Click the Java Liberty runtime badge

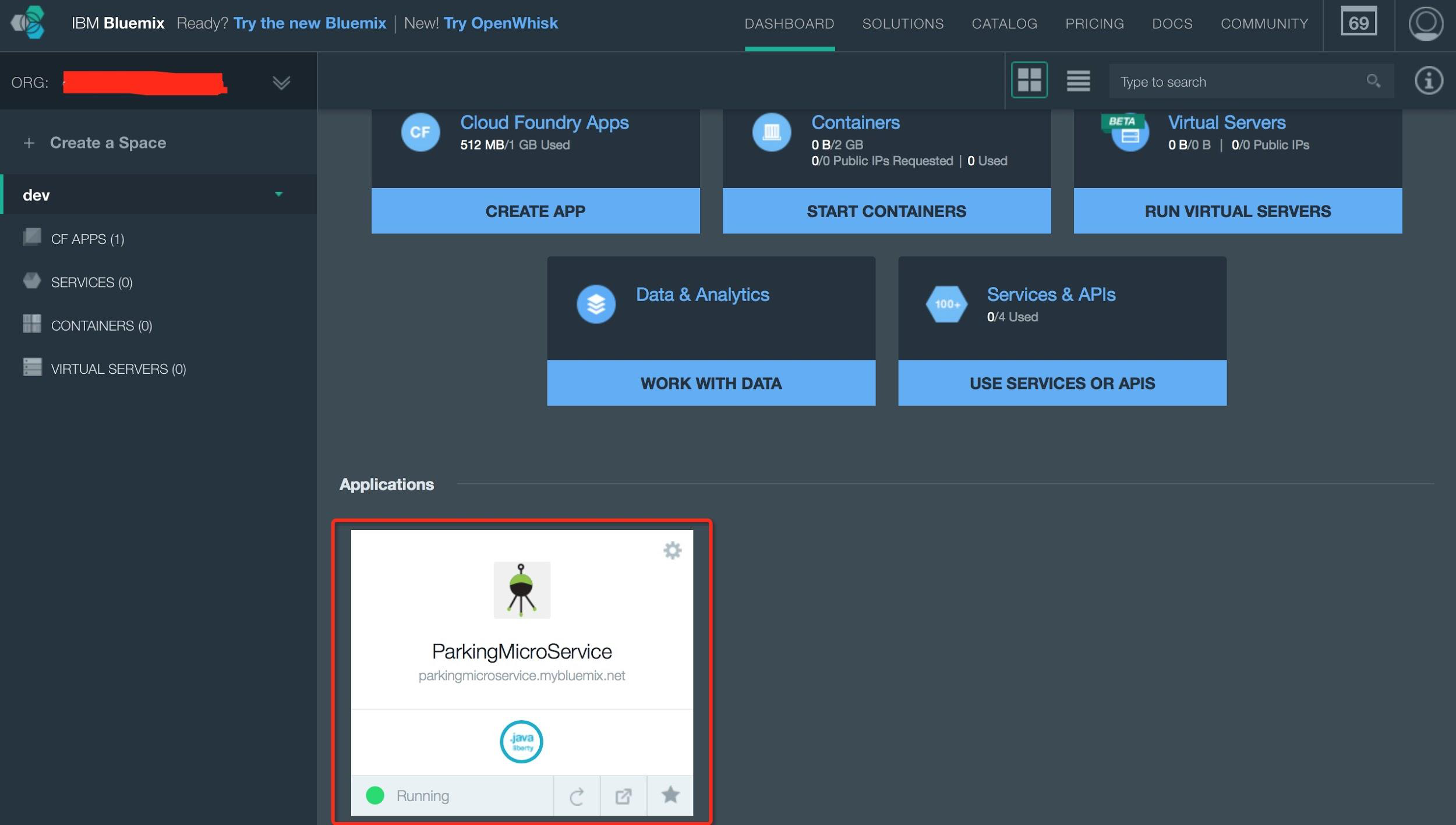521,741
